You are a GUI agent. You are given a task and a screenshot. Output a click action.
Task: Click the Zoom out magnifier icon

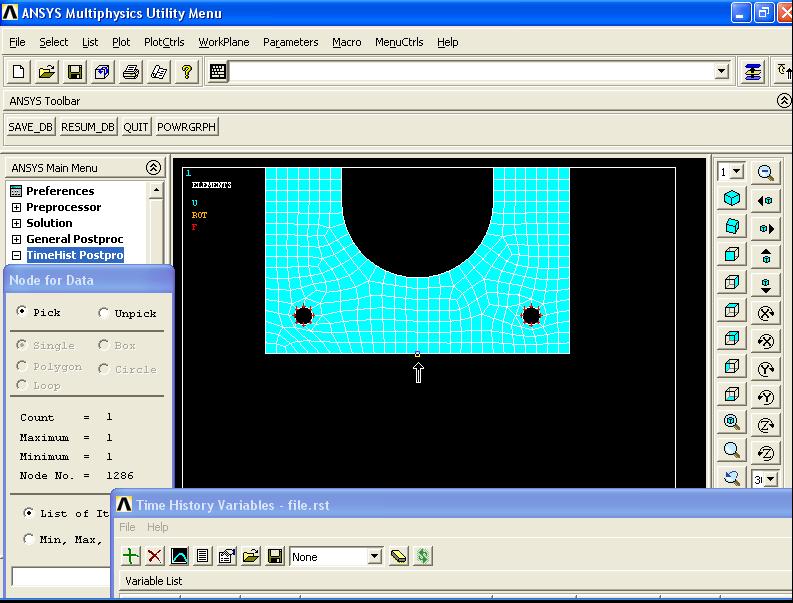(766, 173)
